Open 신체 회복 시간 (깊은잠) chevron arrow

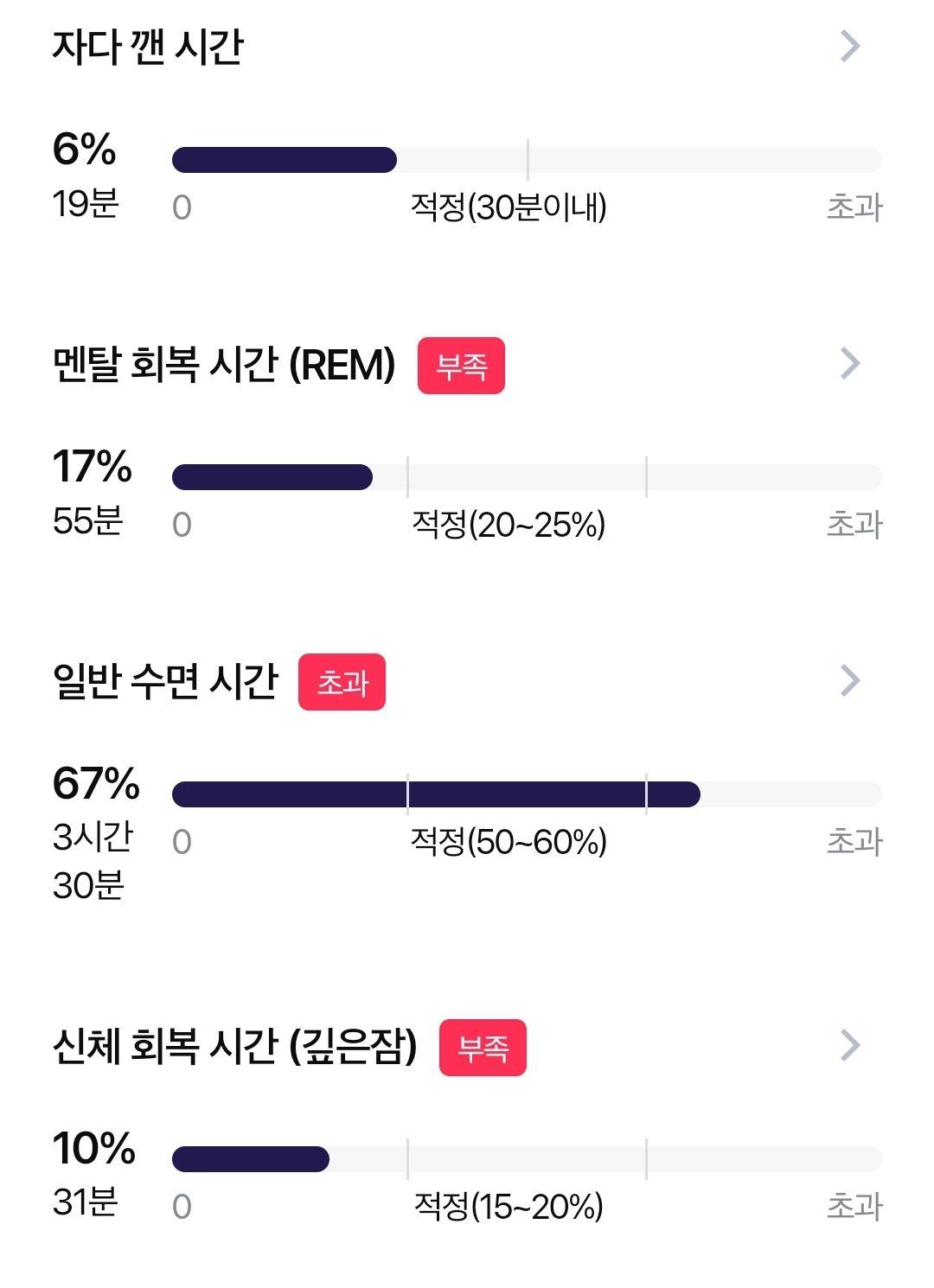click(x=851, y=1045)
